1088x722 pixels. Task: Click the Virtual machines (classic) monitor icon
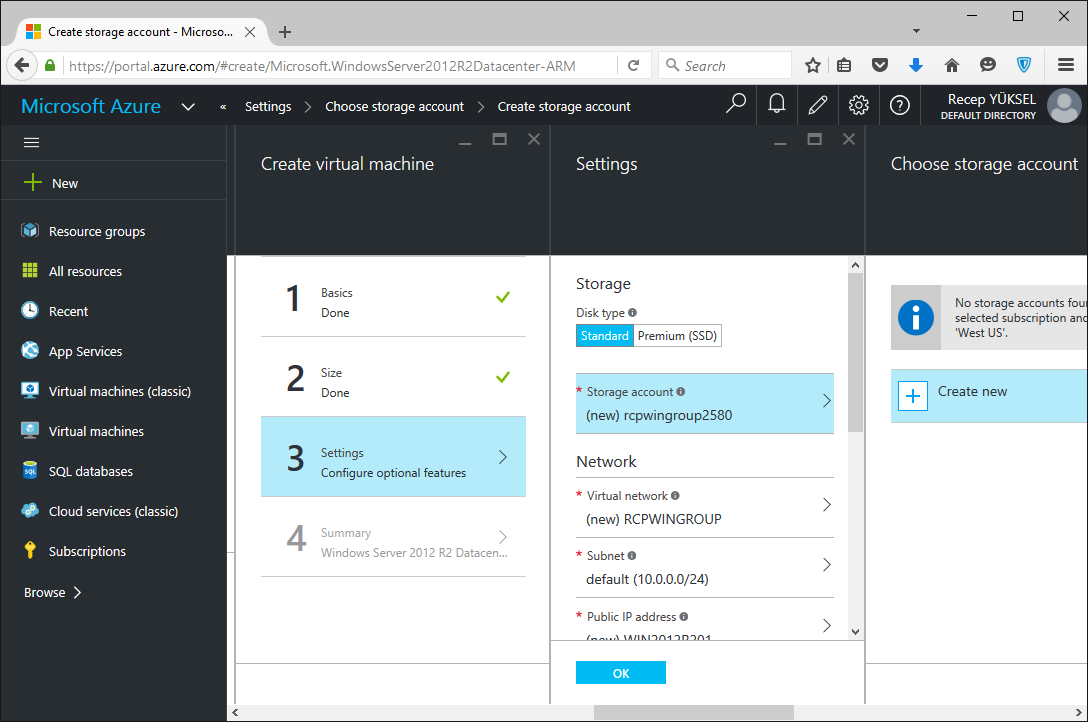tap(30, 390)
